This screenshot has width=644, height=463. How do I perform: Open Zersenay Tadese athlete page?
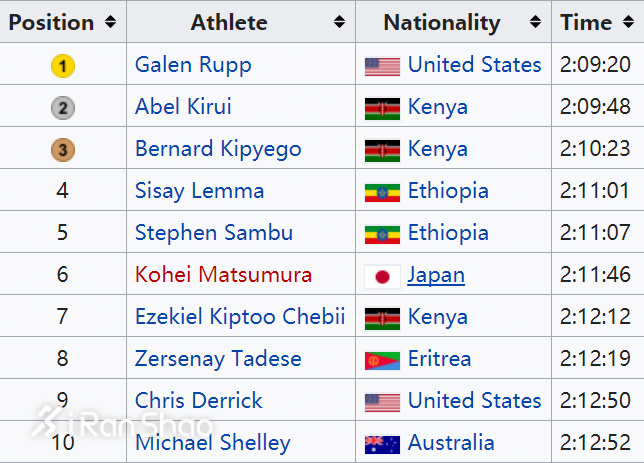(x=218, y=359)
